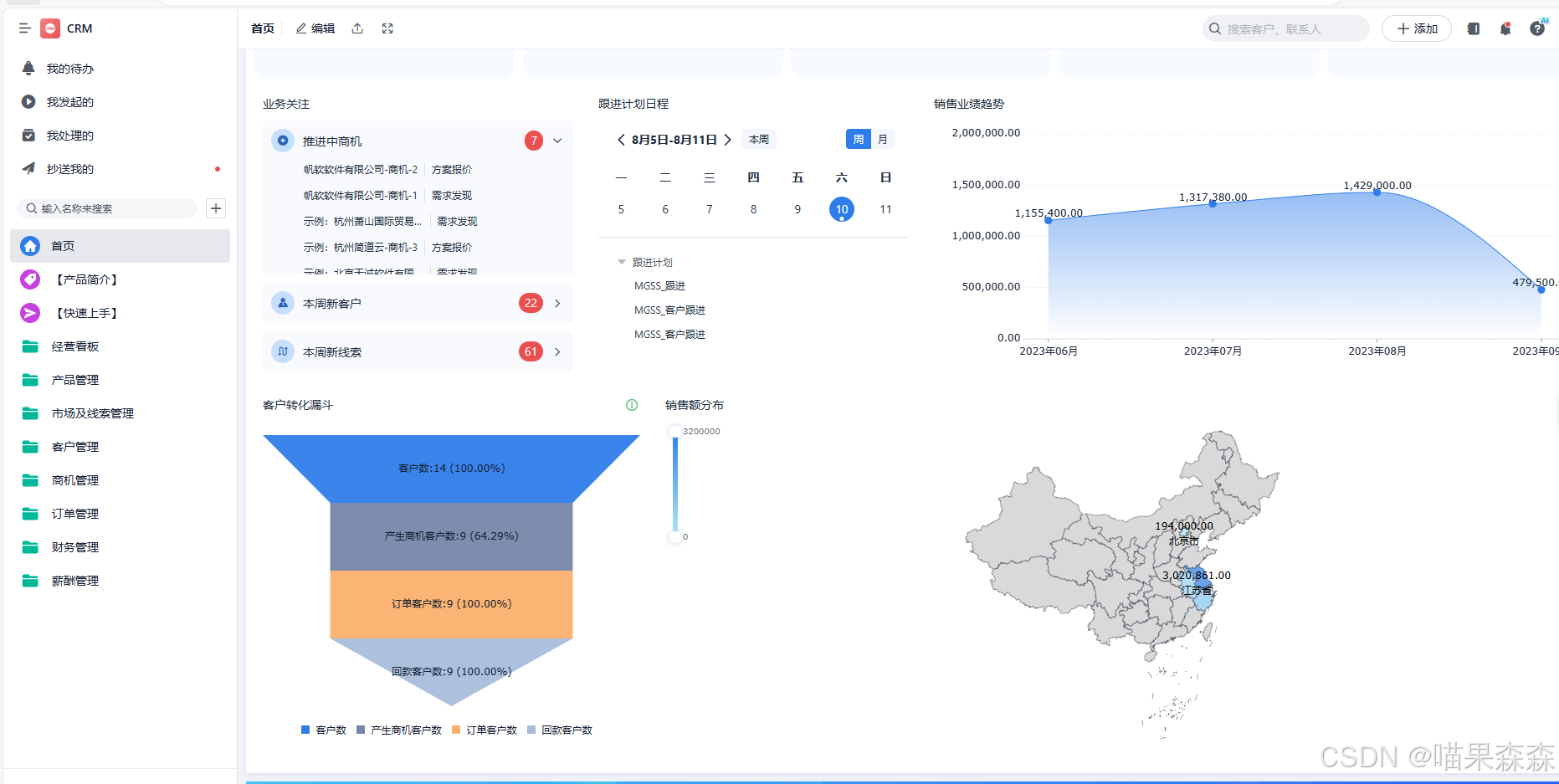The width and height of the screenshot is (1559, 784).
Task: Toggle 客户数 legend entry
Action: [x=324, y=730]
